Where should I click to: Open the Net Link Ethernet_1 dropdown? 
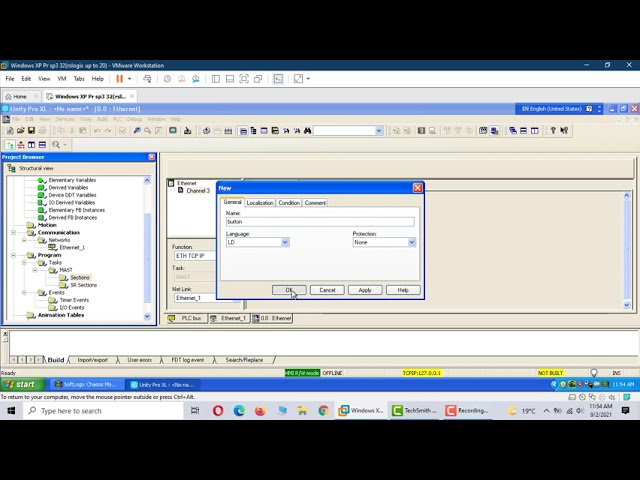pos(237,298)
